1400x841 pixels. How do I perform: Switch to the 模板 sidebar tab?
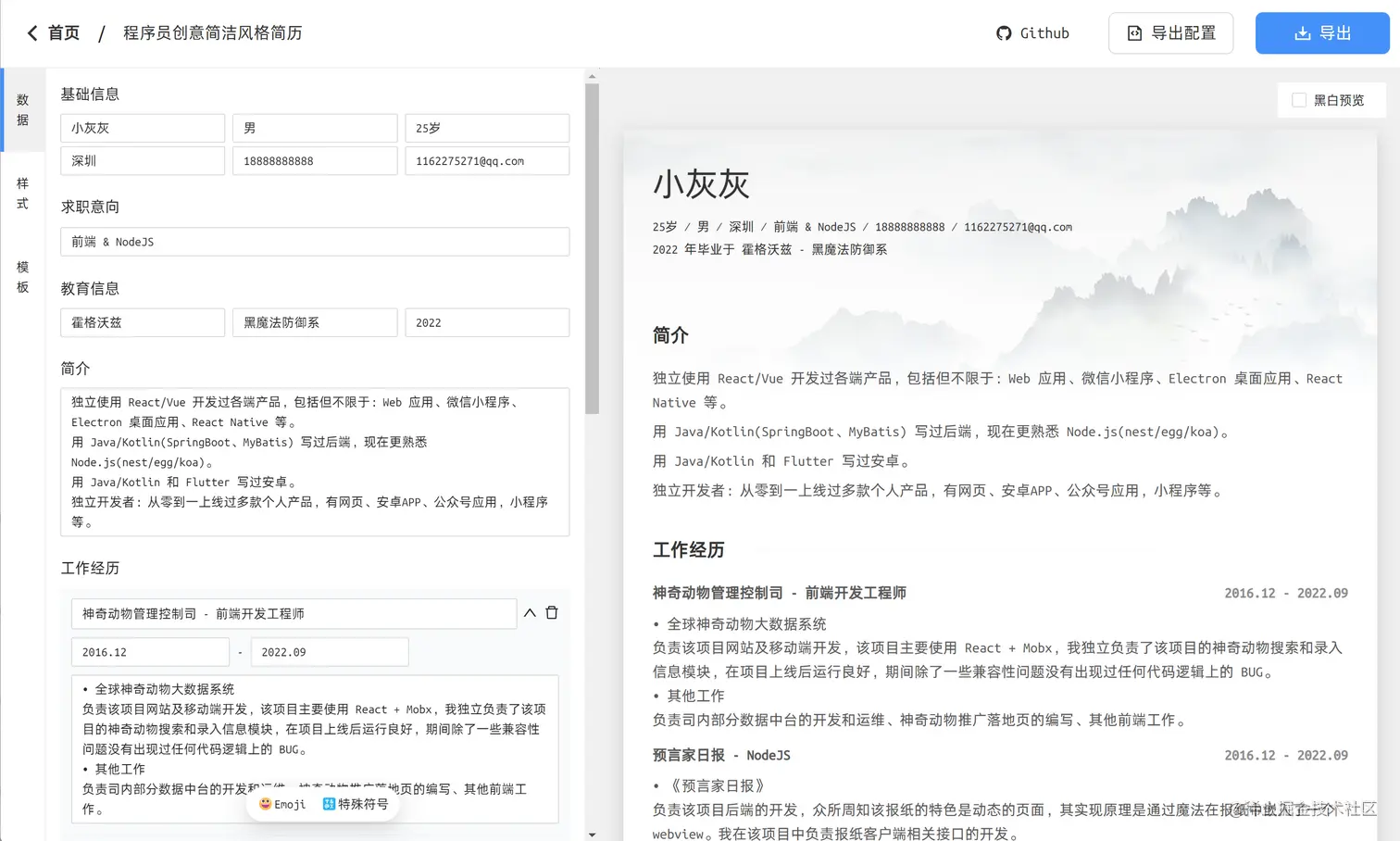[22, 277]
